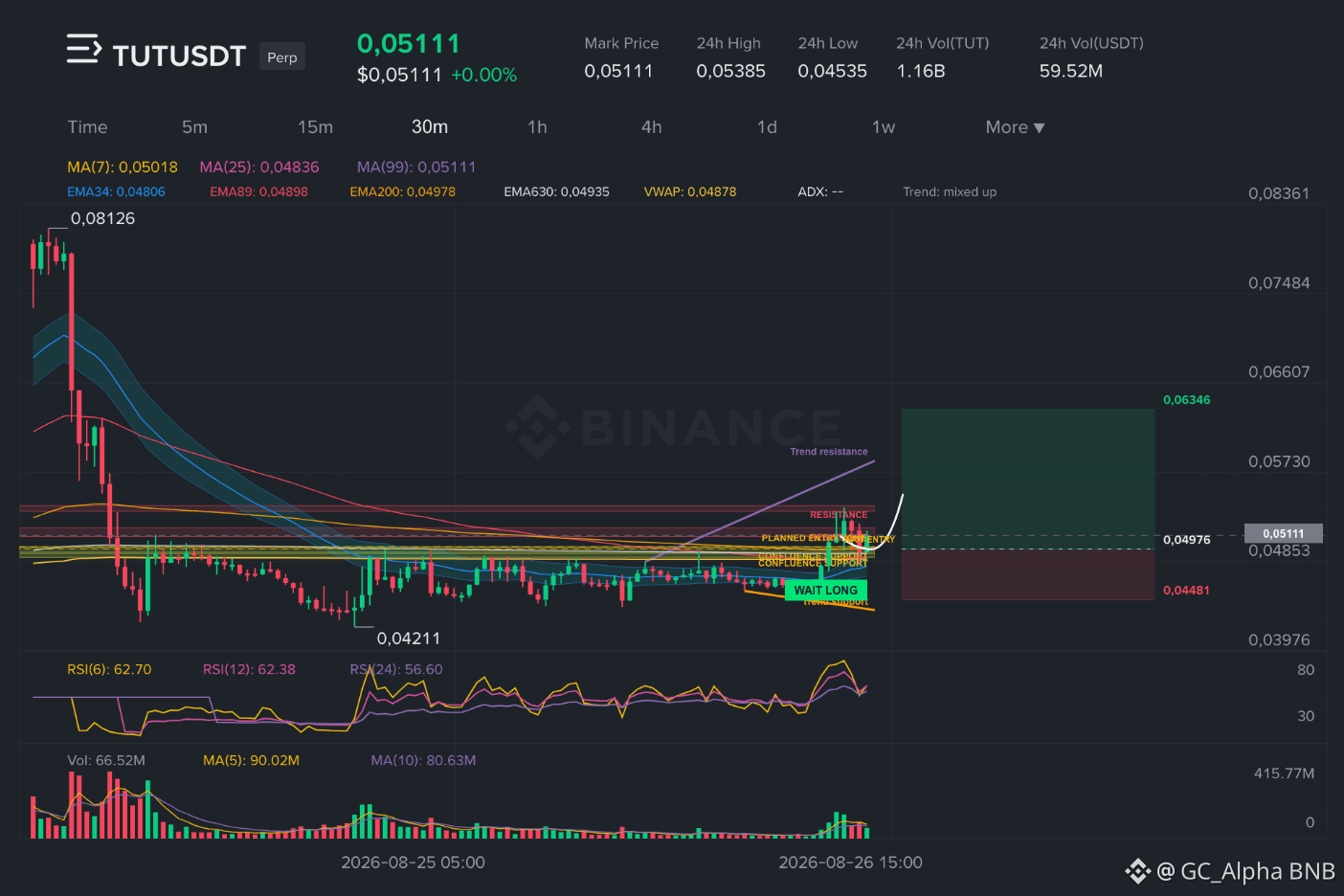Image resolution: width=1344 pixels, height=896 pixels.
Task: Choose the 1h interval tab
Action: (x=537, y=127)
